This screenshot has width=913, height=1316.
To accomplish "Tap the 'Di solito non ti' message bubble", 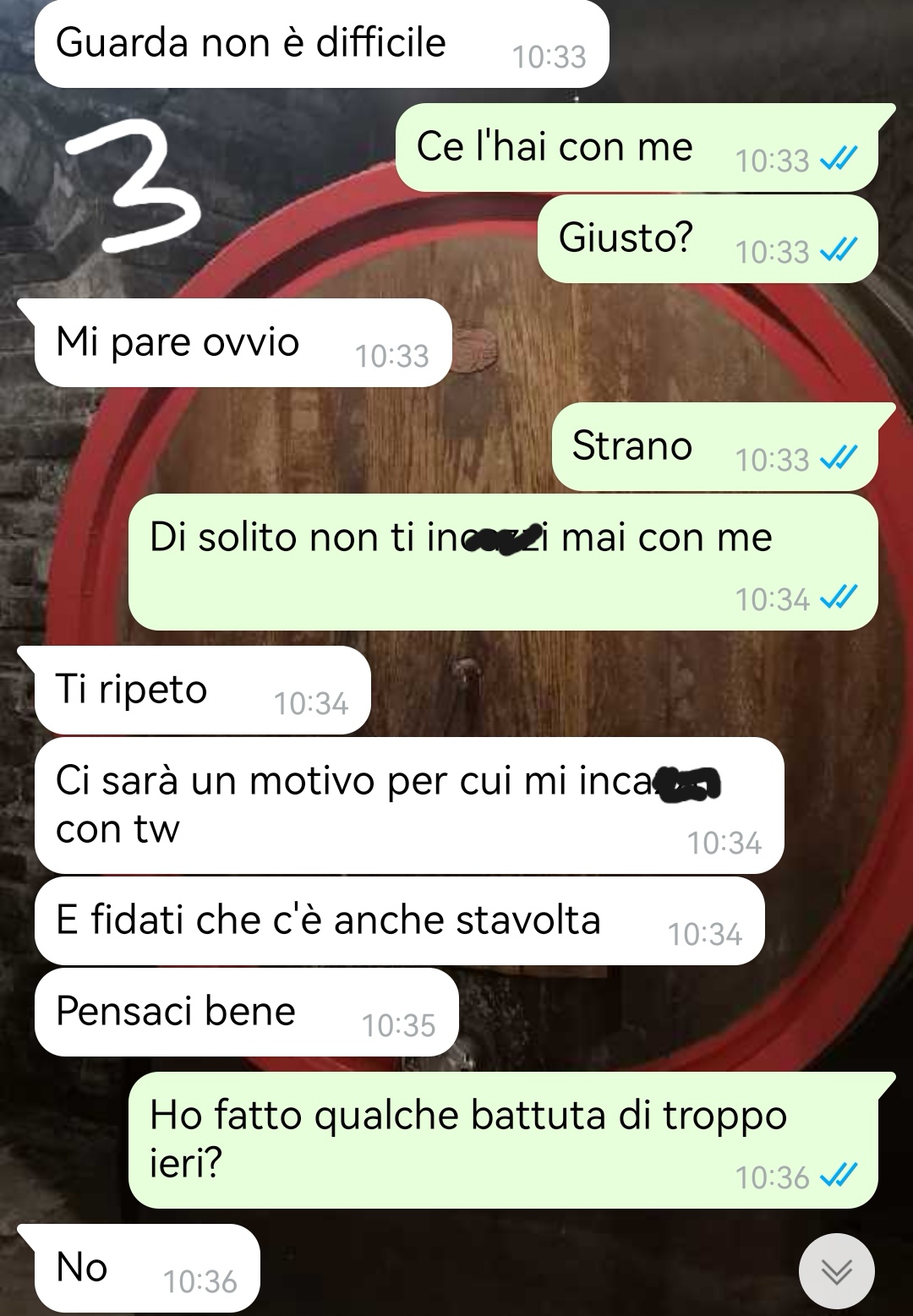I will (503, 562).
